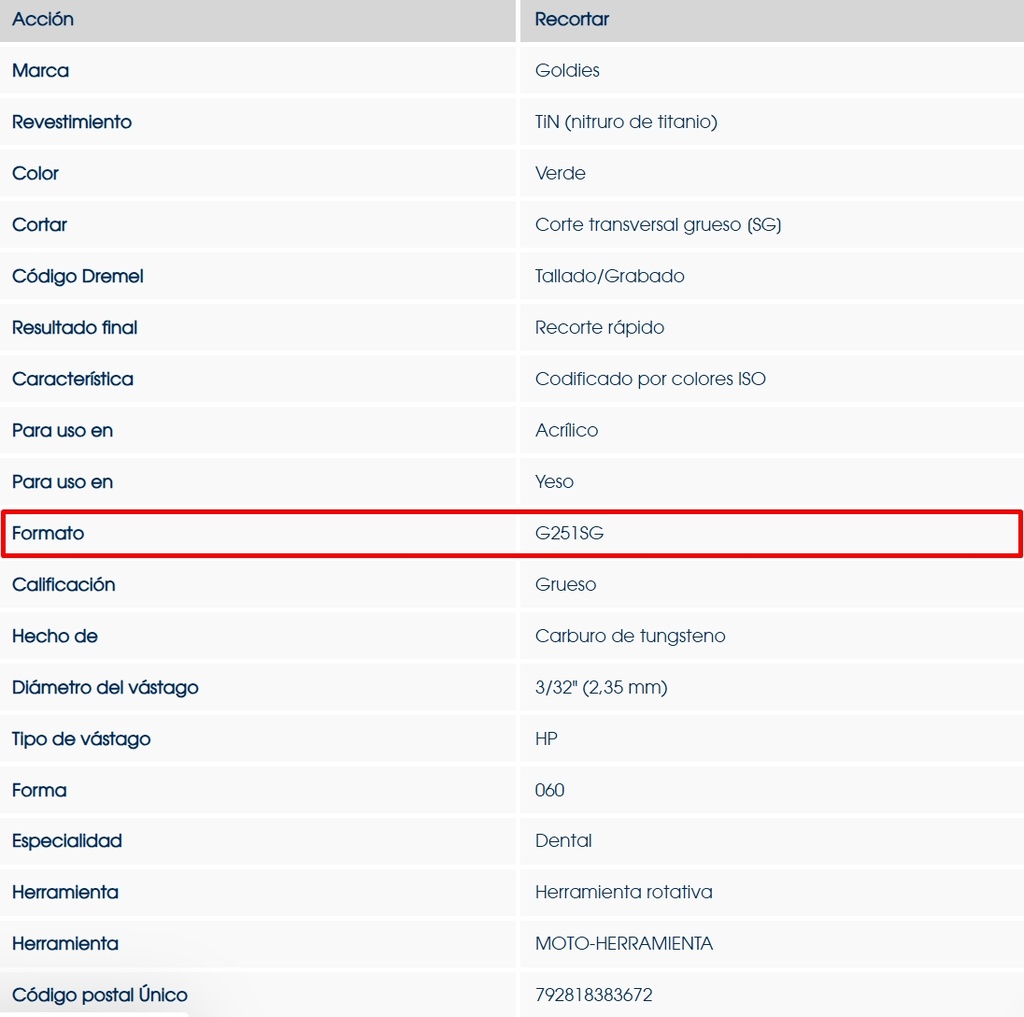Click the Código Dremel label
The width and height of the screenshot is (1024, 1017).
pos(78,276)
